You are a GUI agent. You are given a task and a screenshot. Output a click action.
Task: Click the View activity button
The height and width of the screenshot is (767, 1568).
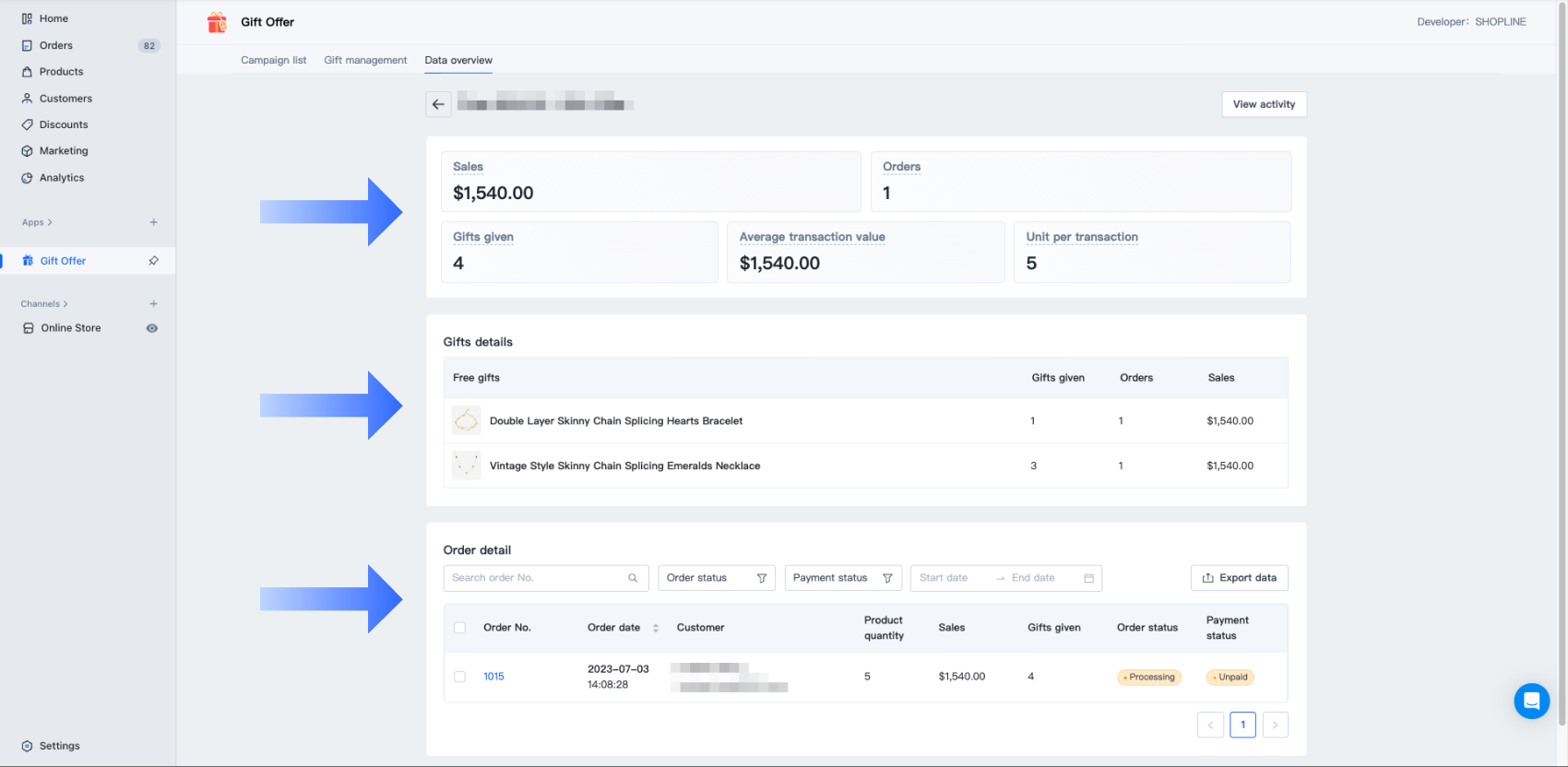1264,104
